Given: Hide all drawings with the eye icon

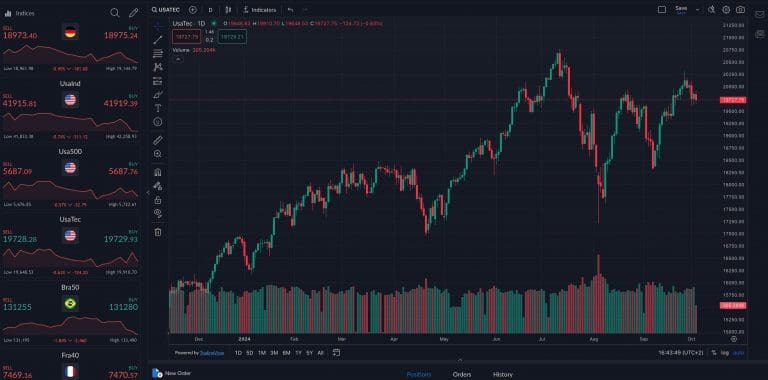Looking at the screenshot, I should 158,213.
